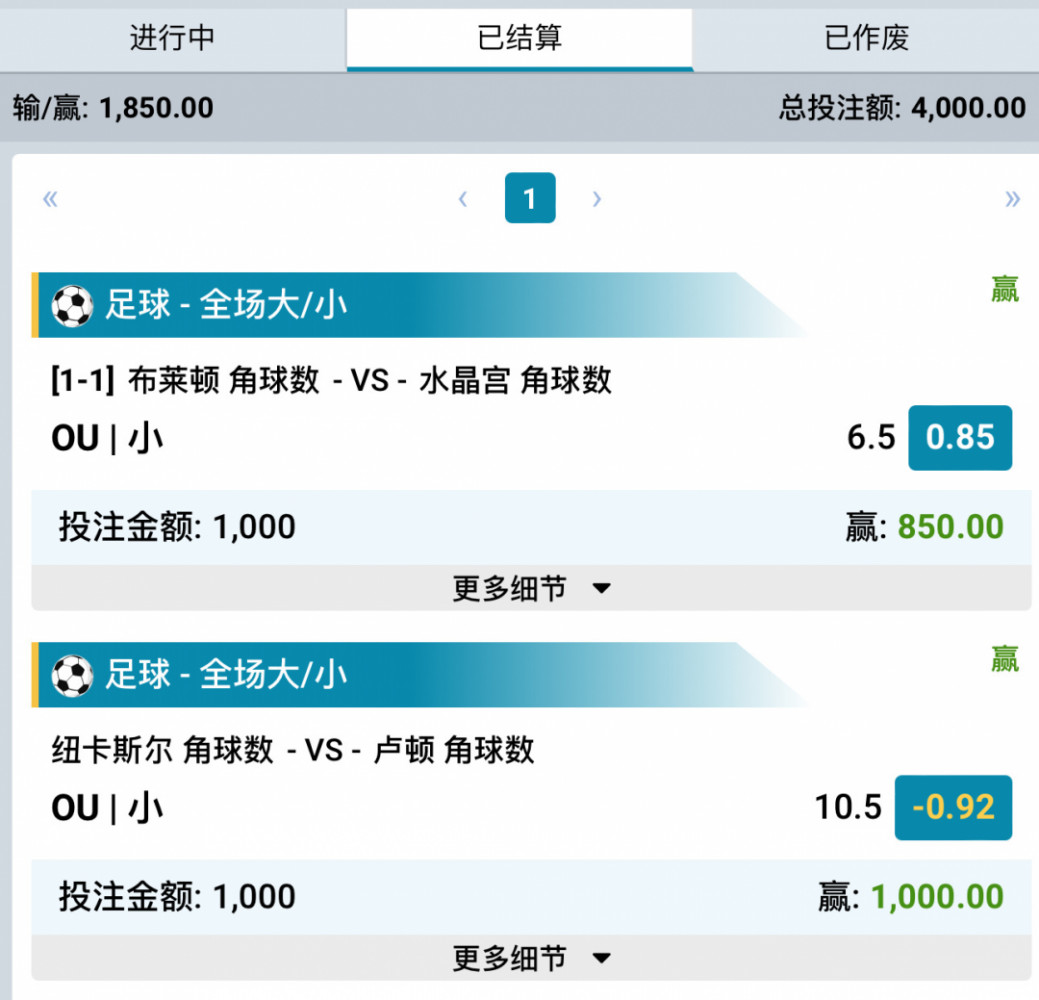Select page number 1 button
This screenshot has height=1000, width=1039.
coord(530,198)
